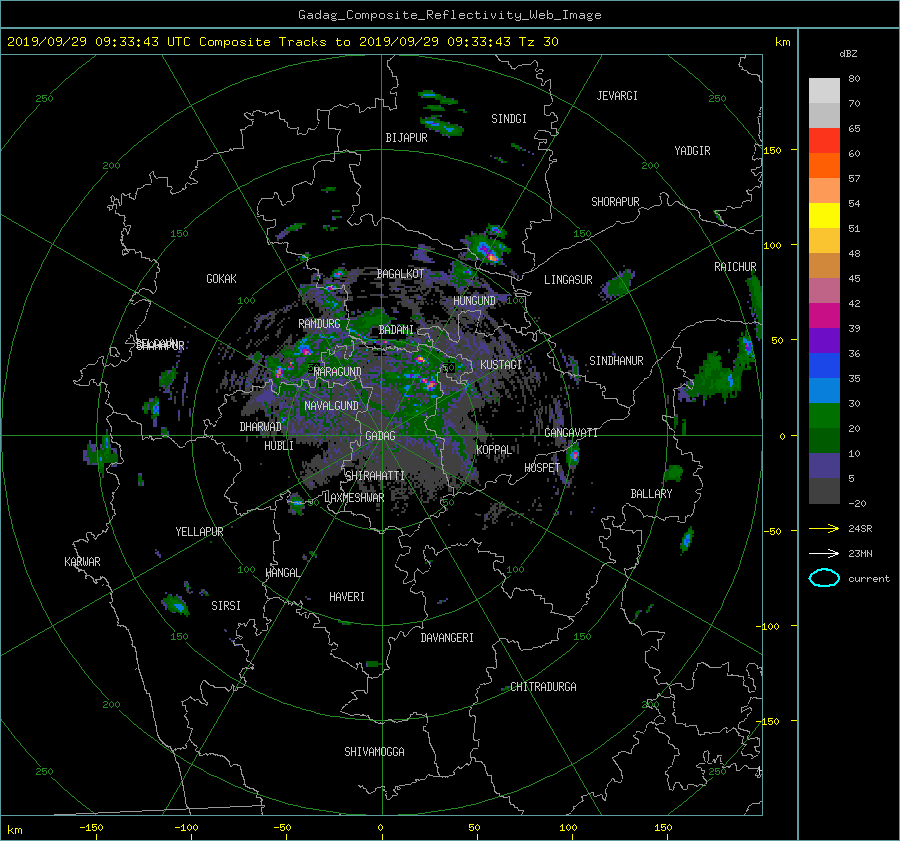
Task: Click on the 'HOSPET' label
Action: [x=542, y=468]
